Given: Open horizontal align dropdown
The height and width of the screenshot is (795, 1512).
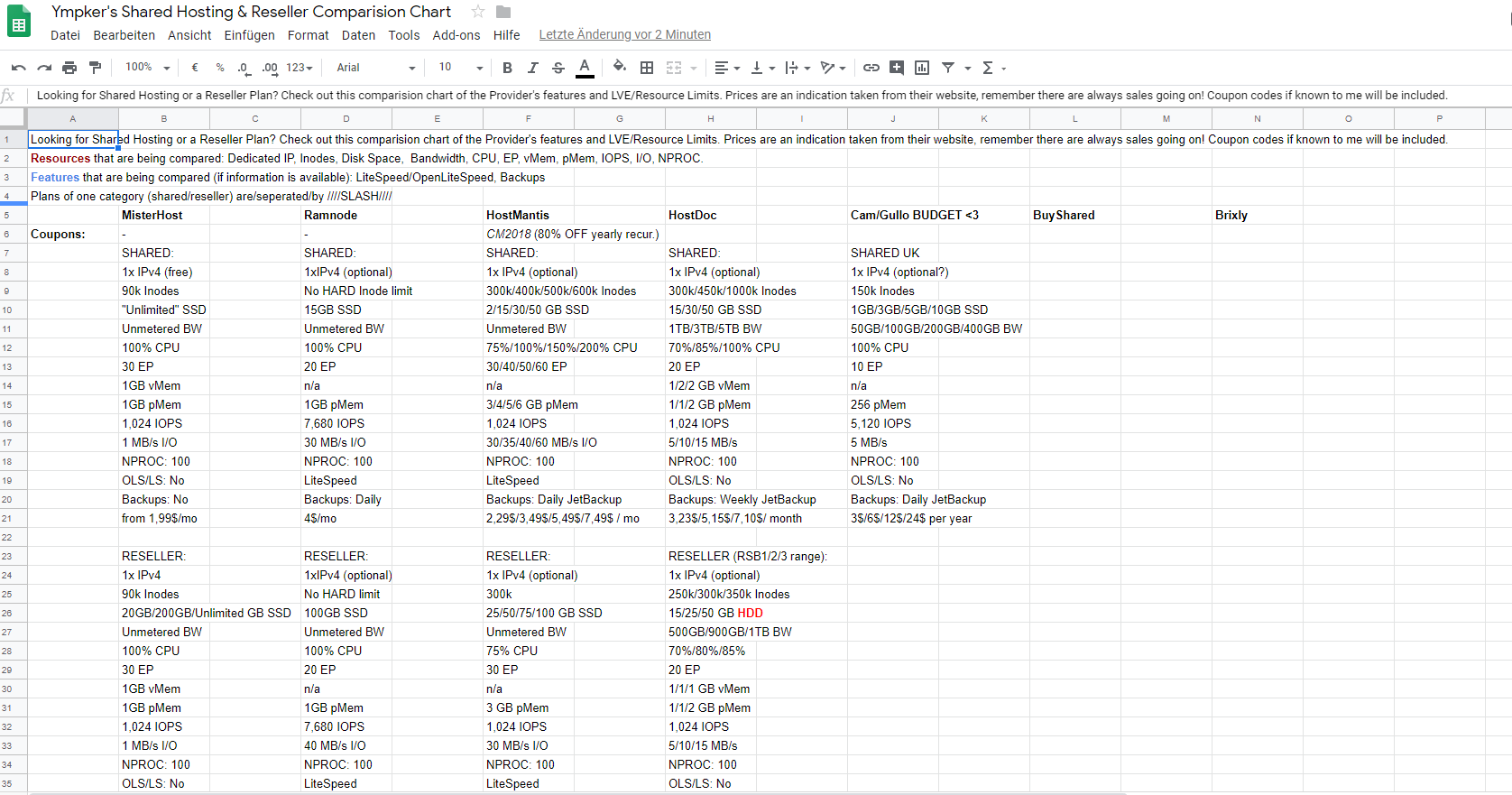Looking at the screenshot, I should (727, 68).
